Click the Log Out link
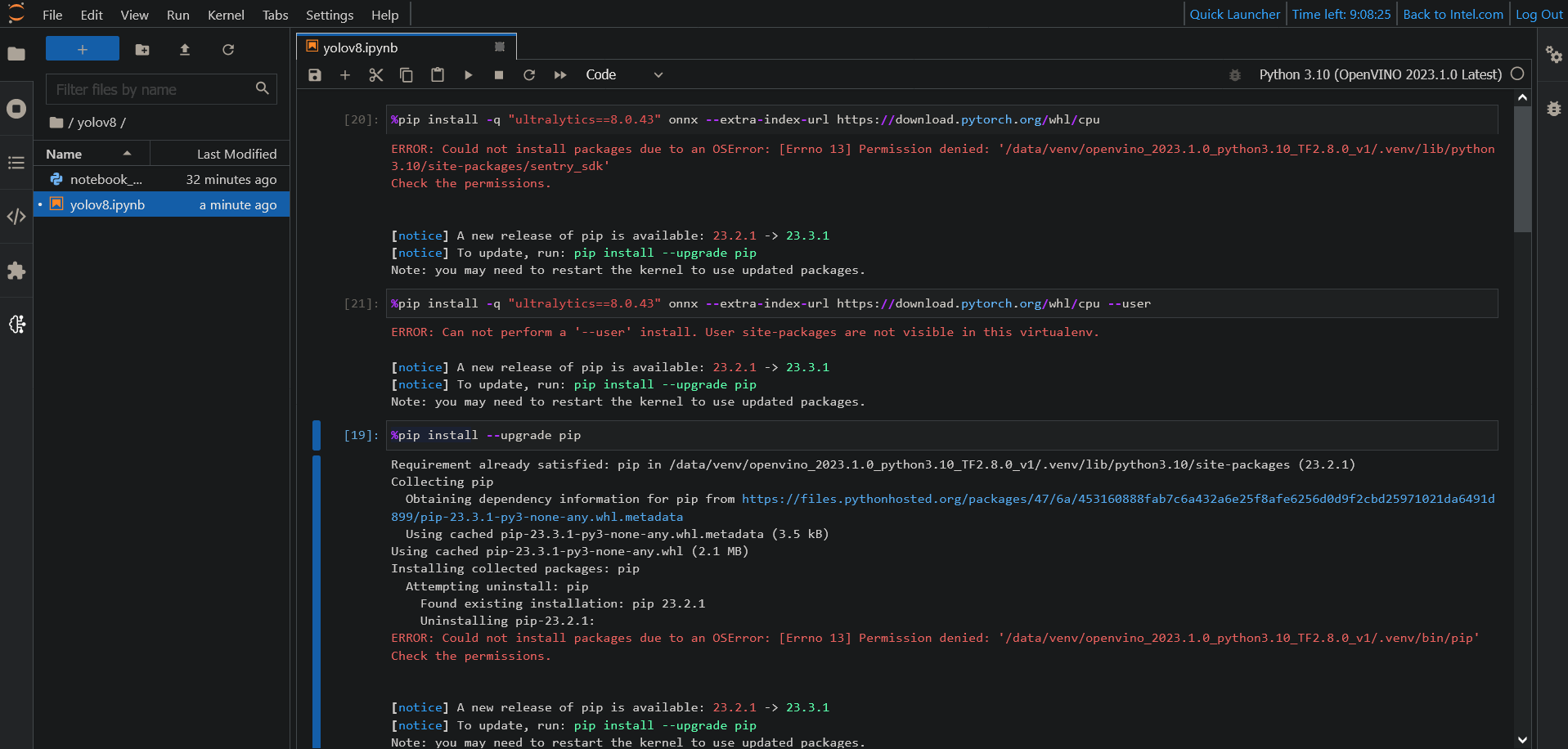The width and height of the screenshot is (1568, 749). (x=1539, y=15)
